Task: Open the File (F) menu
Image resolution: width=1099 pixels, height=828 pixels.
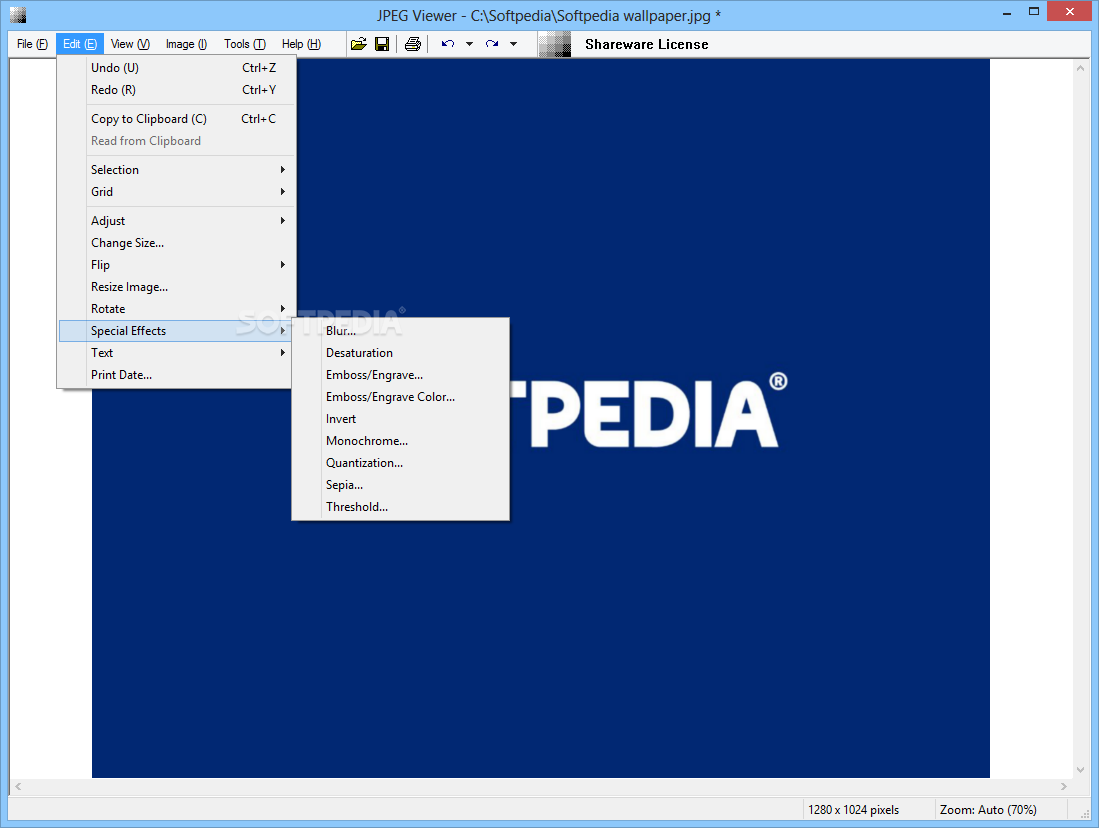Action: pyautogui.click(x=32, y=44)
